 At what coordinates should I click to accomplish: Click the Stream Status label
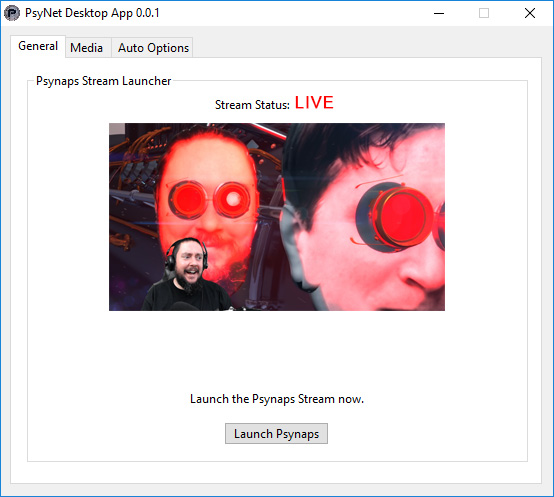pyautogui.click(x=252, y=105)
